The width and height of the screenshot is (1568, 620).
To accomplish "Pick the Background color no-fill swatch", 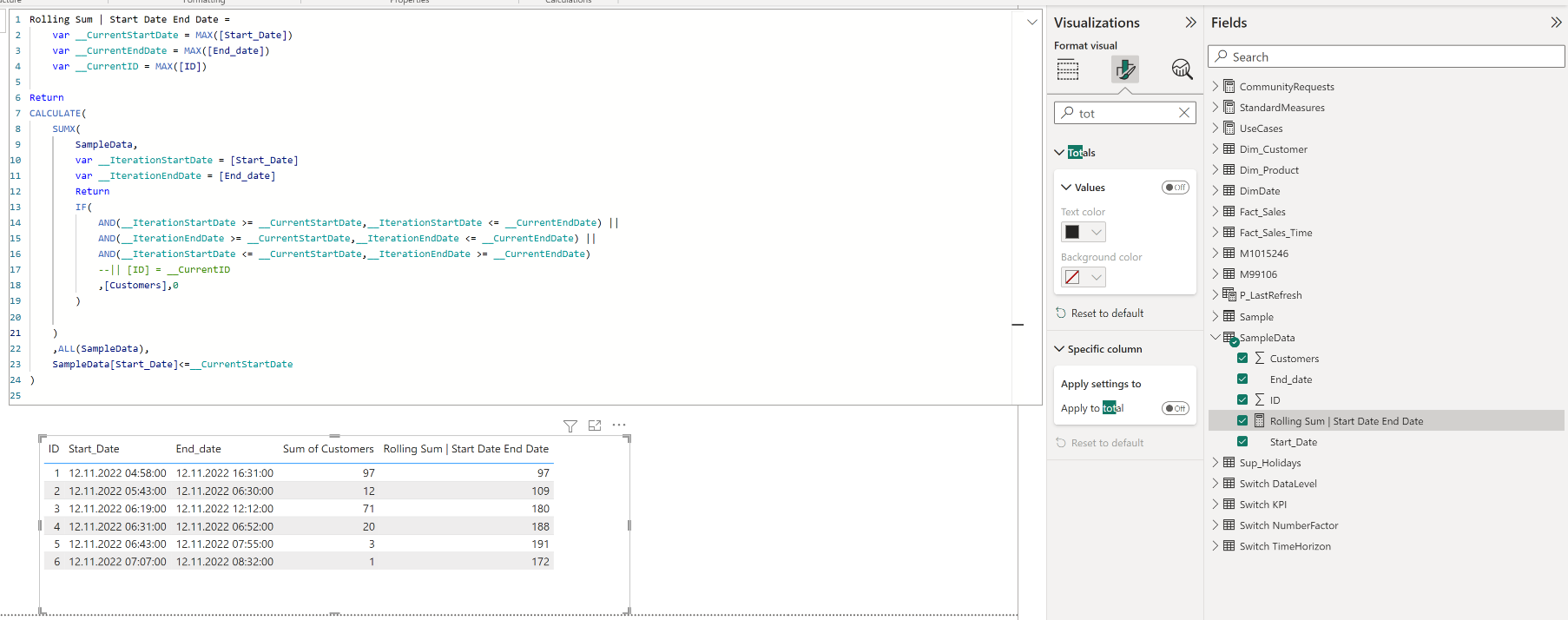I will 1072,277.
